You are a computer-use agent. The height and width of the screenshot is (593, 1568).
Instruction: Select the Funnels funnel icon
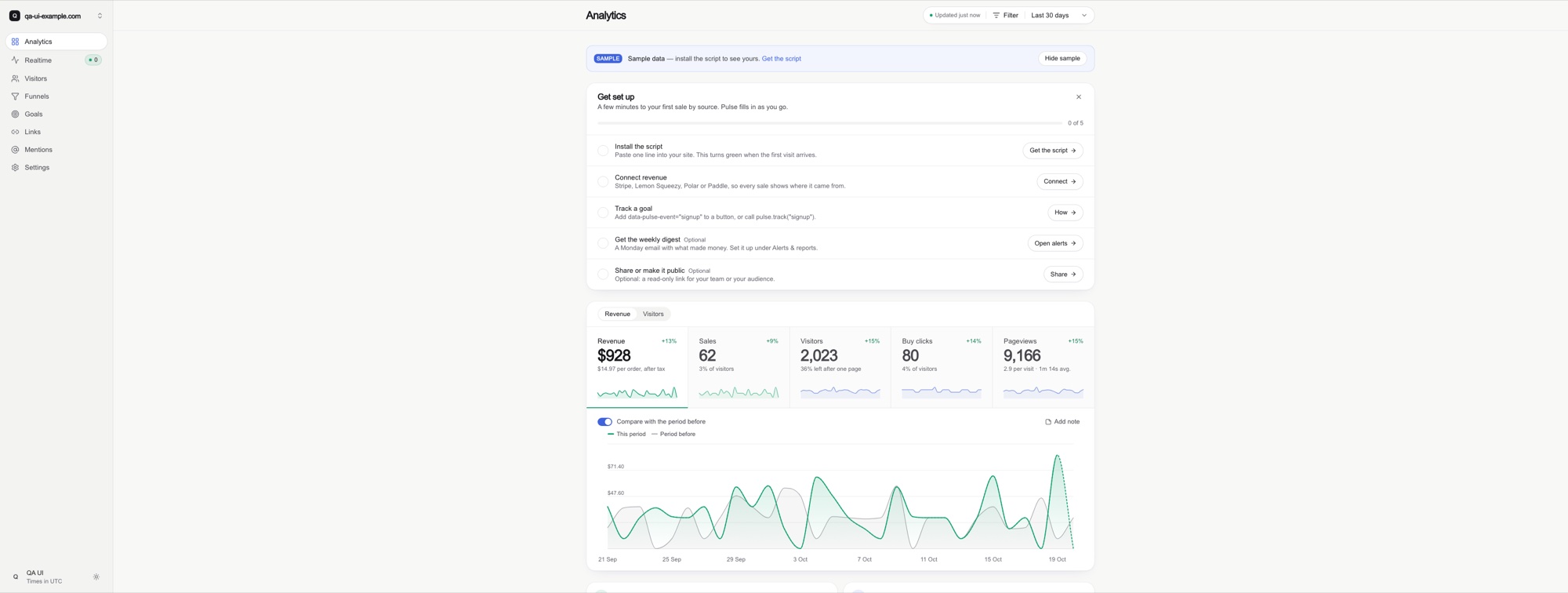pyautogui.click(x=15, y=96)
